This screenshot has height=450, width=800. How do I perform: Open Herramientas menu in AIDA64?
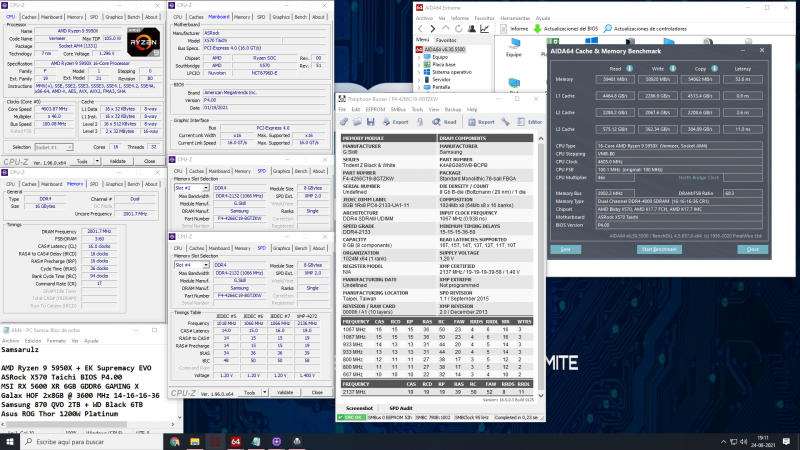click(x=515, y=18)
